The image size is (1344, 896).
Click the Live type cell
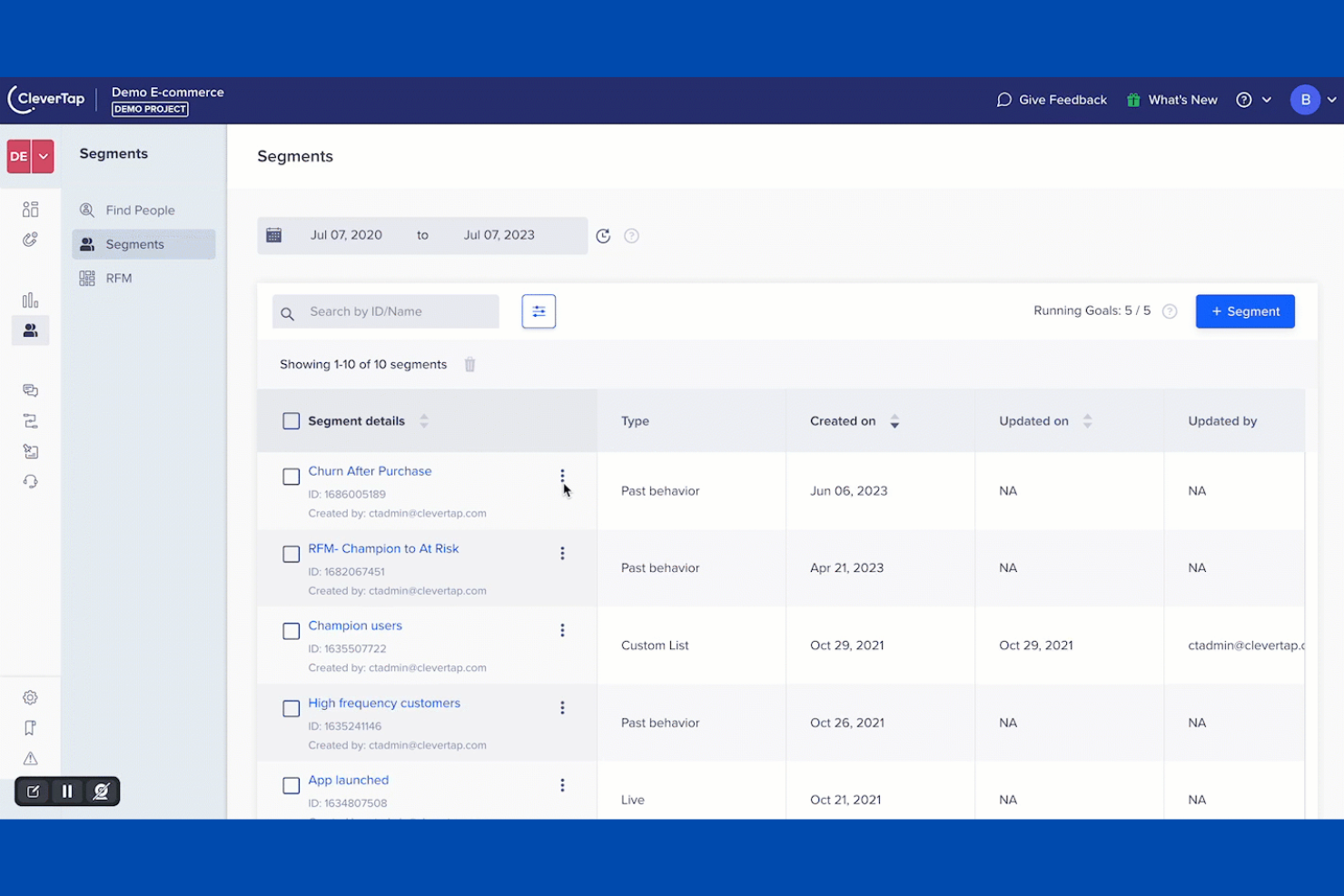(633, 800)
